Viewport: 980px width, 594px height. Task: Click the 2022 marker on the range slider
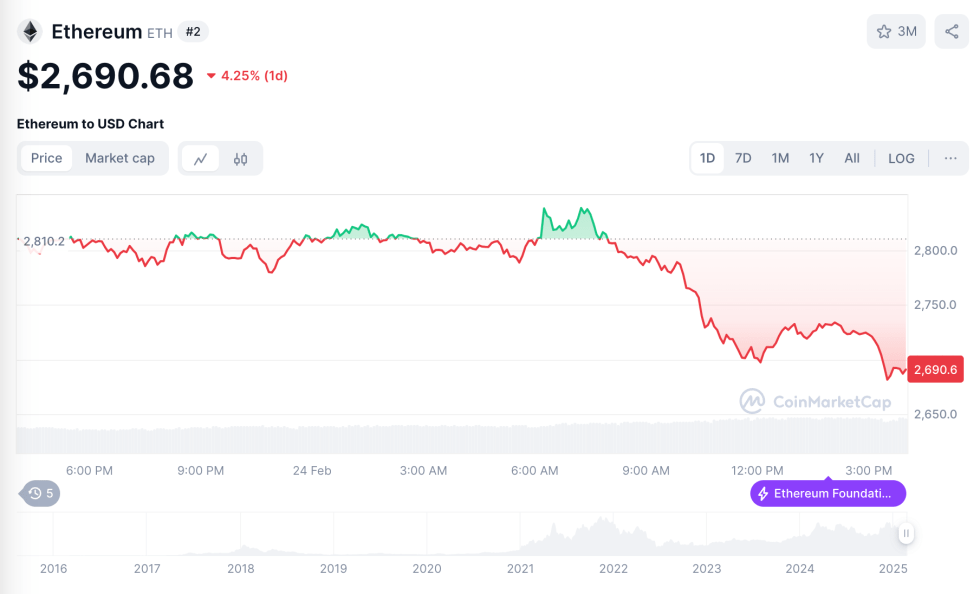613,569
